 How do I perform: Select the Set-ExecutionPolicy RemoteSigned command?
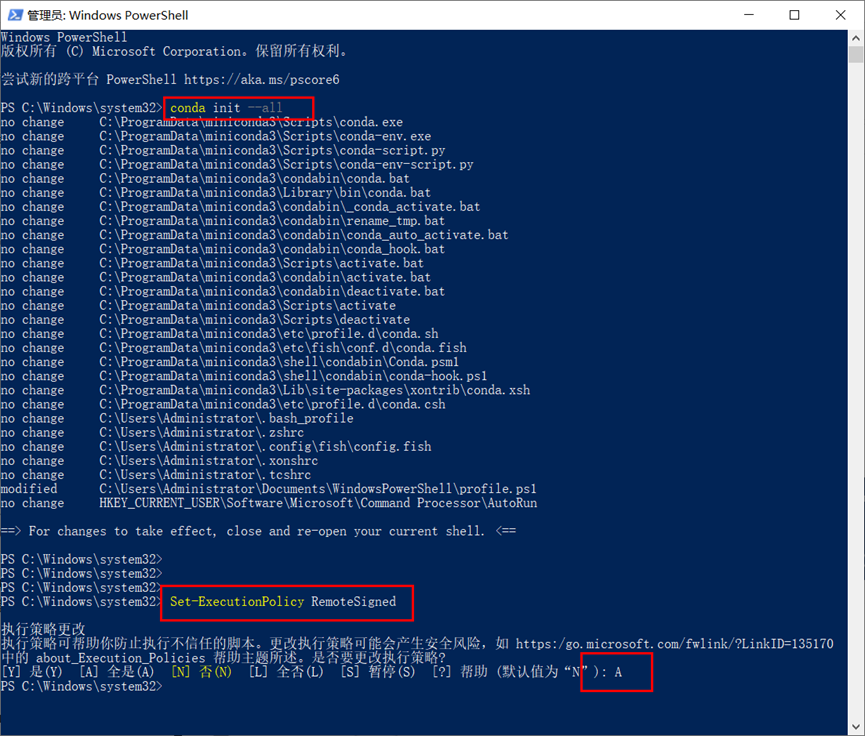tap(285, 602)
